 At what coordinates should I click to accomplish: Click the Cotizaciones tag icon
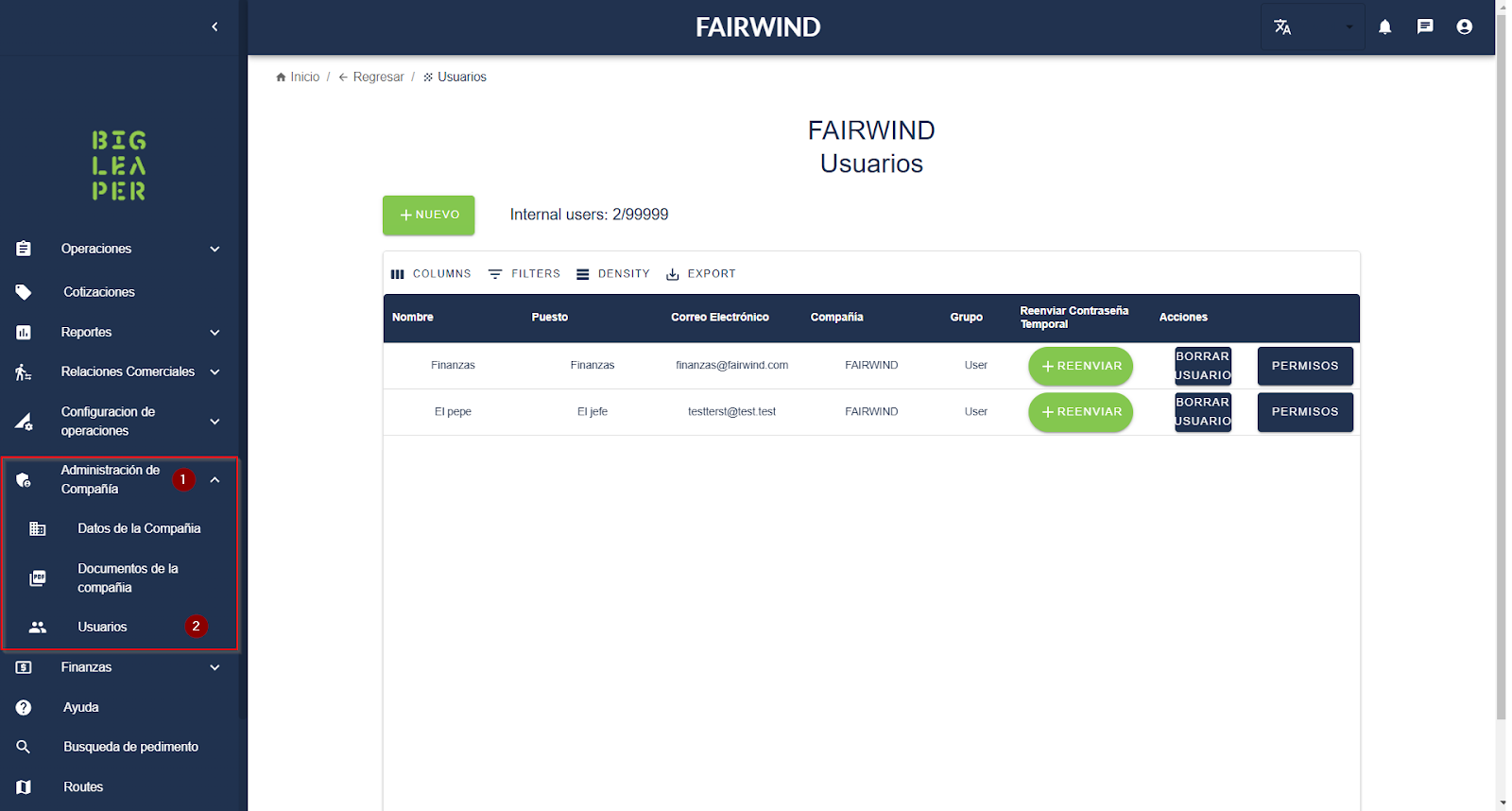[x=24, y=292]
